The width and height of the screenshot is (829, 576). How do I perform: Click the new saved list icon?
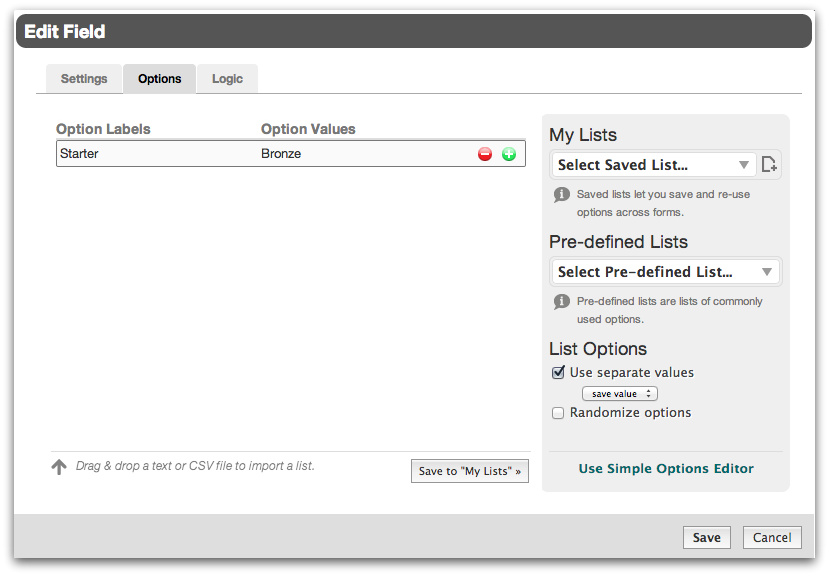pyautogui.click(x=769, y=165)
